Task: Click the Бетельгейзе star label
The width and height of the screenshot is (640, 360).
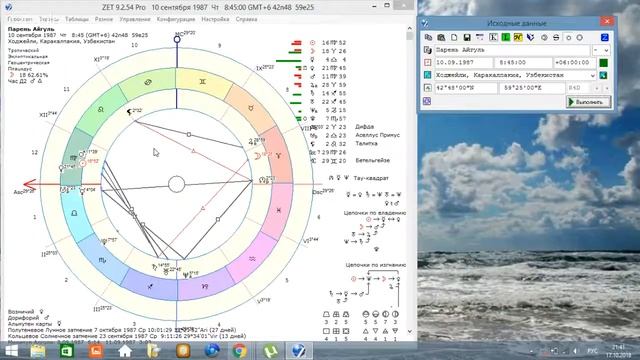Action: 373,160
